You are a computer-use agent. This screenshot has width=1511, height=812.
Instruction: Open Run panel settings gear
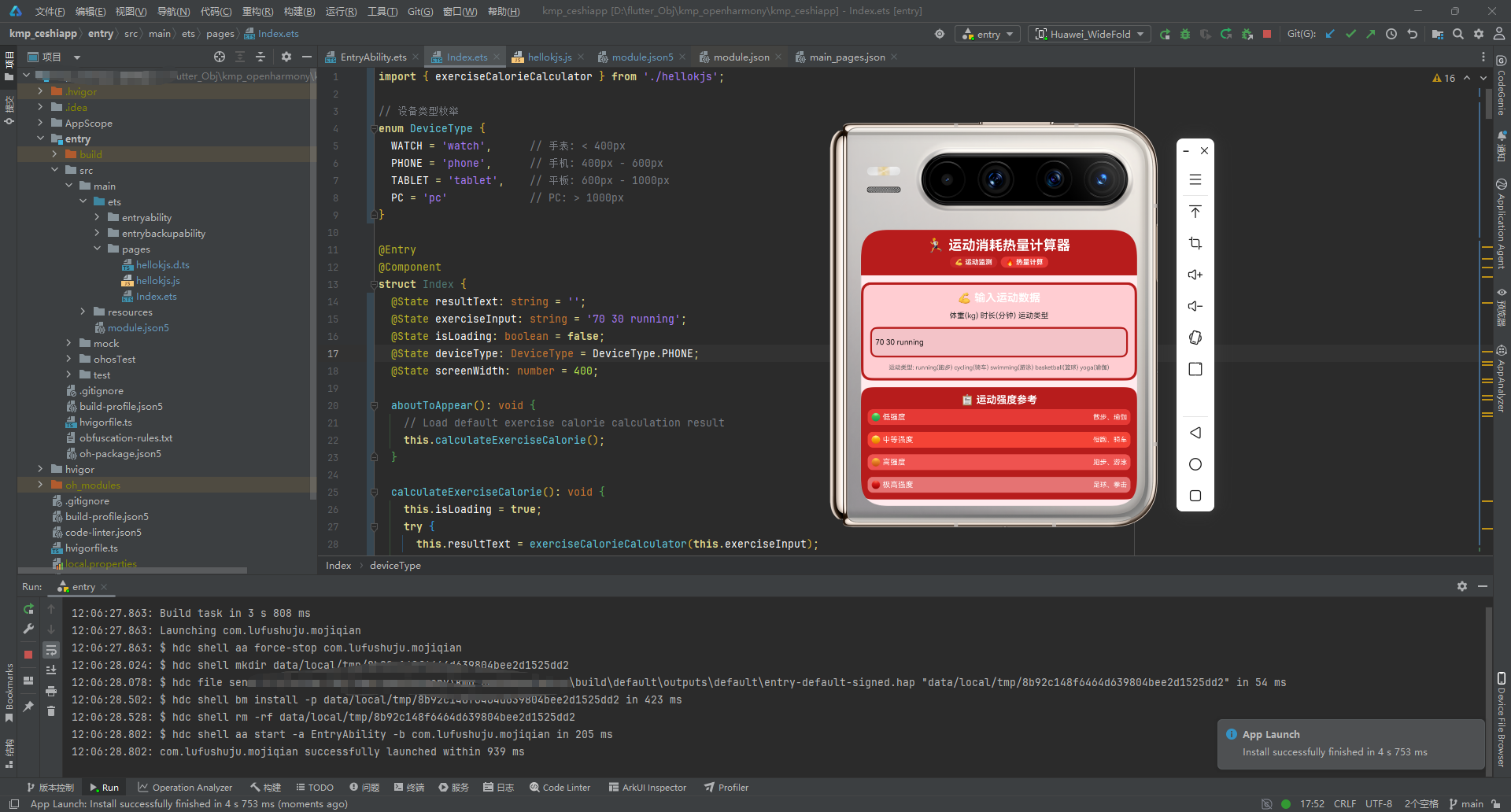pos(1462,586)
